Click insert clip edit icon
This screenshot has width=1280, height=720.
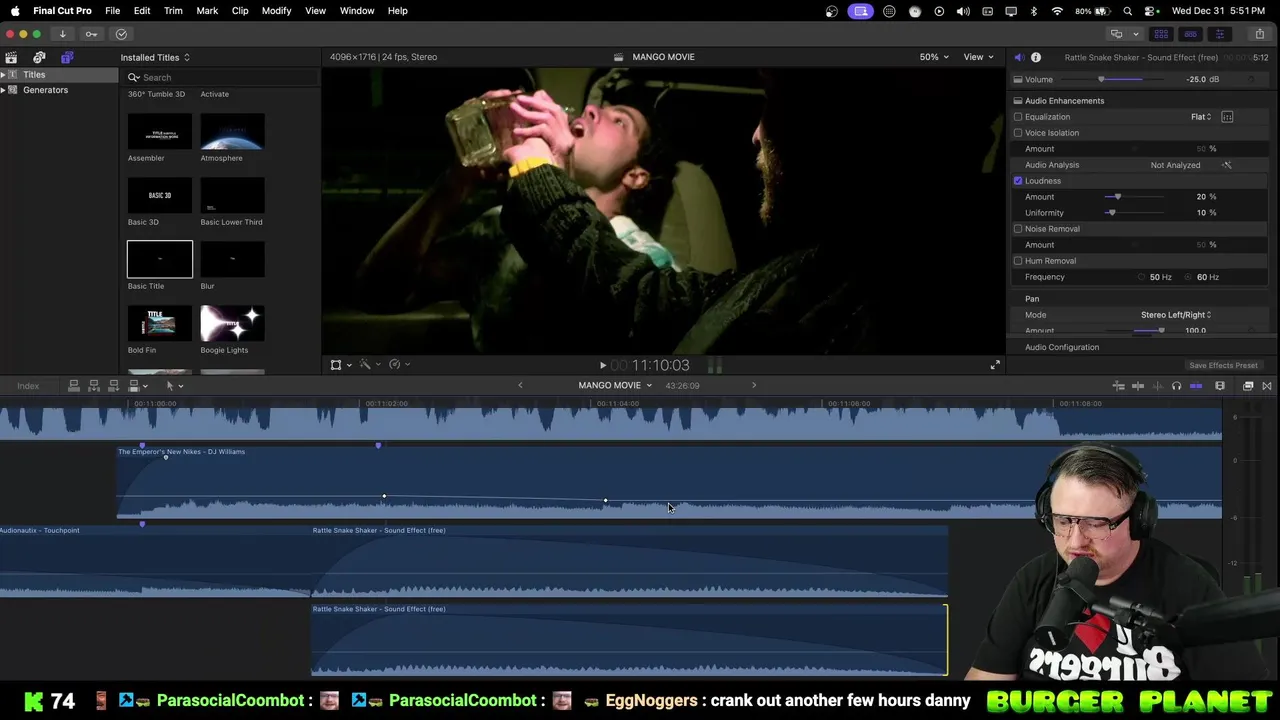[x=94, y=385]
